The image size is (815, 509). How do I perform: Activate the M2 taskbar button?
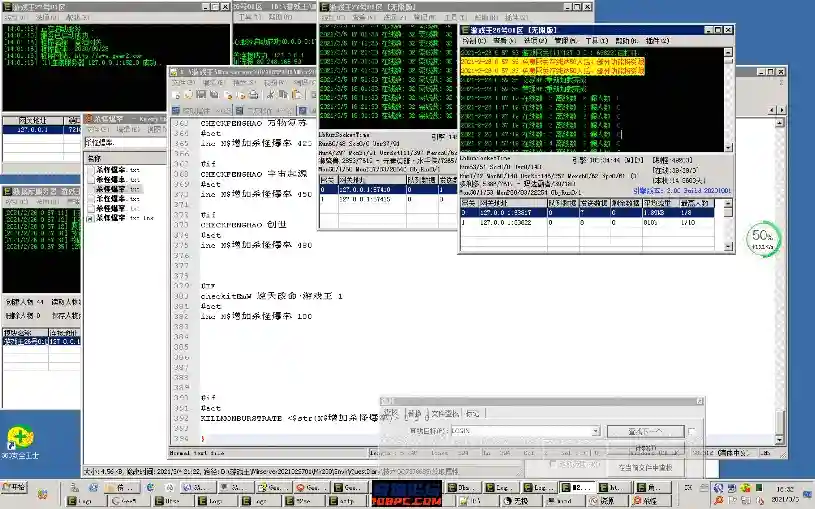[x=576, y=488]
